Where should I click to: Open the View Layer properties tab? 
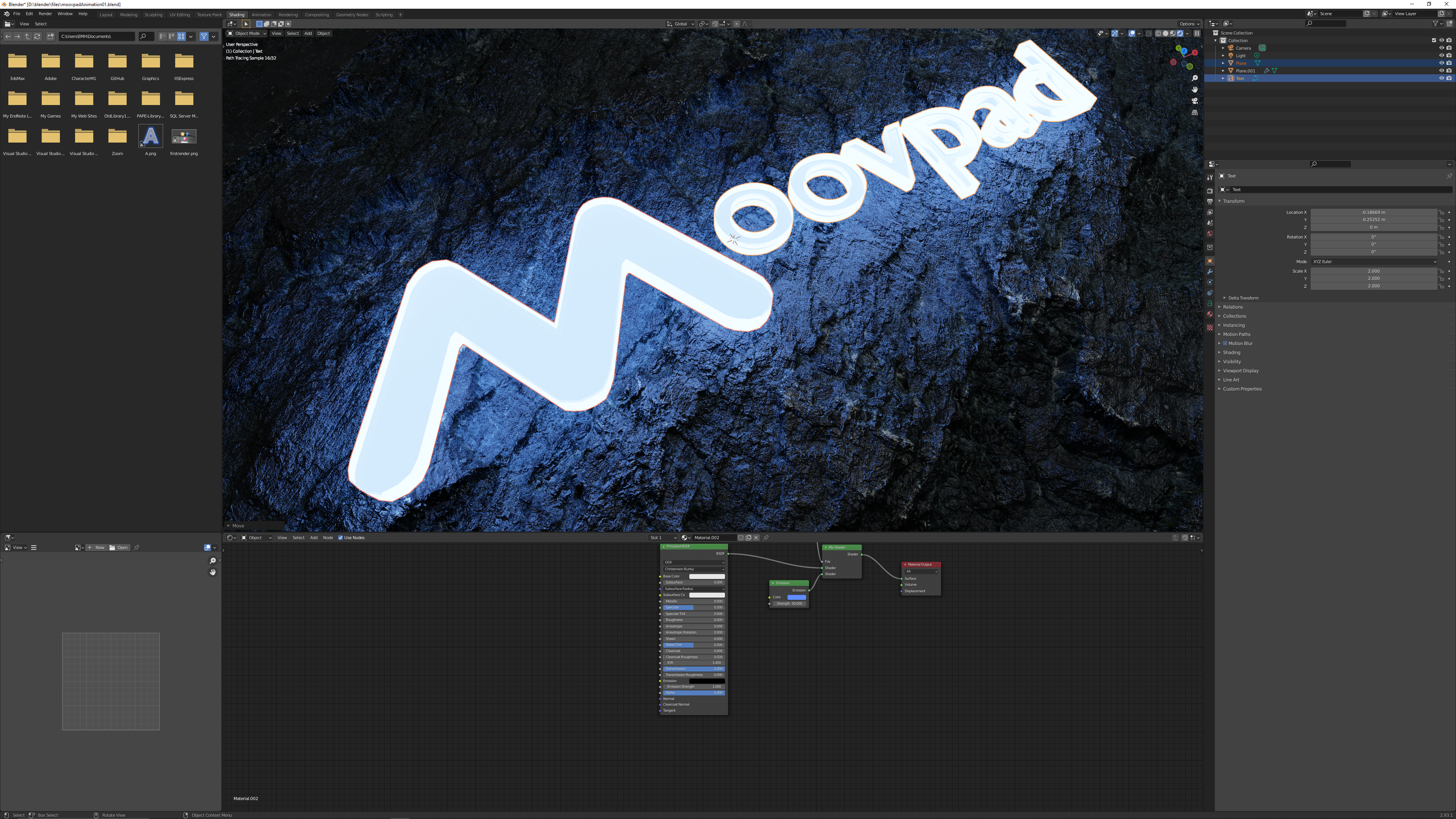(1210, 212)
